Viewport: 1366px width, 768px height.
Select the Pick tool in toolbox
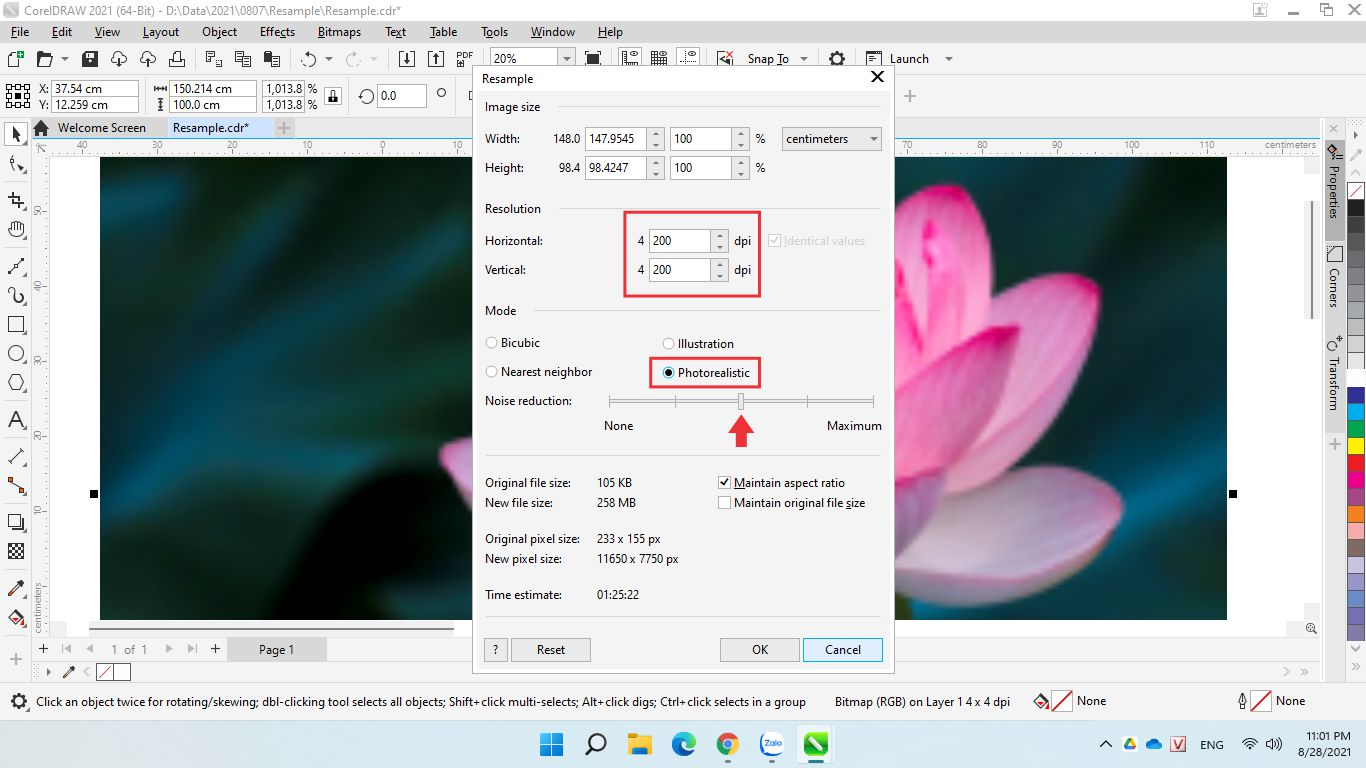17,134
